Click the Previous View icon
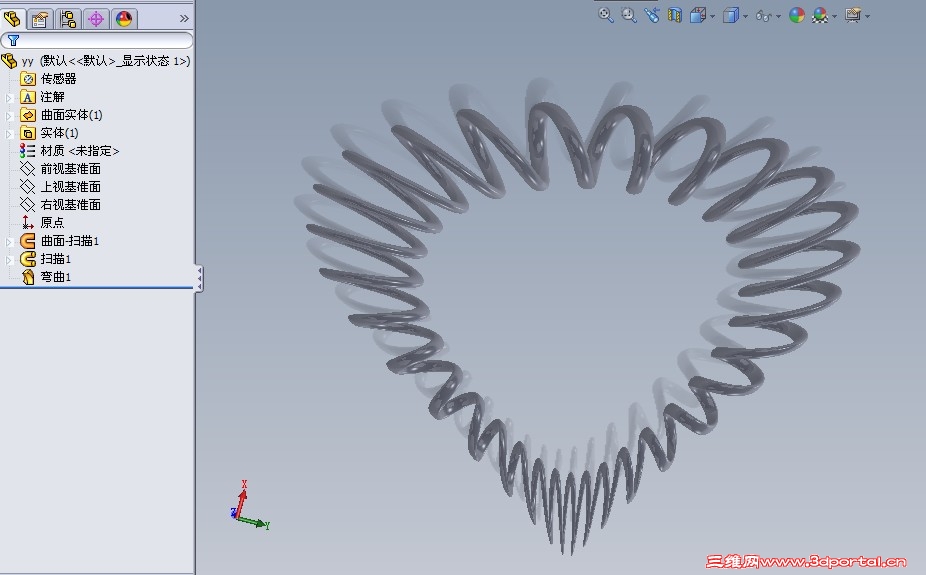The image size is (926, 575). coord(651,15)
